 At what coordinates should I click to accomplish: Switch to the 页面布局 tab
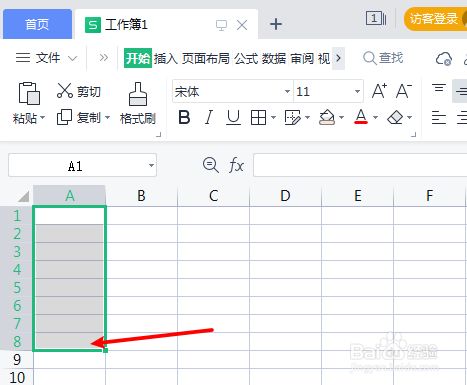click(x=206, y=59)
